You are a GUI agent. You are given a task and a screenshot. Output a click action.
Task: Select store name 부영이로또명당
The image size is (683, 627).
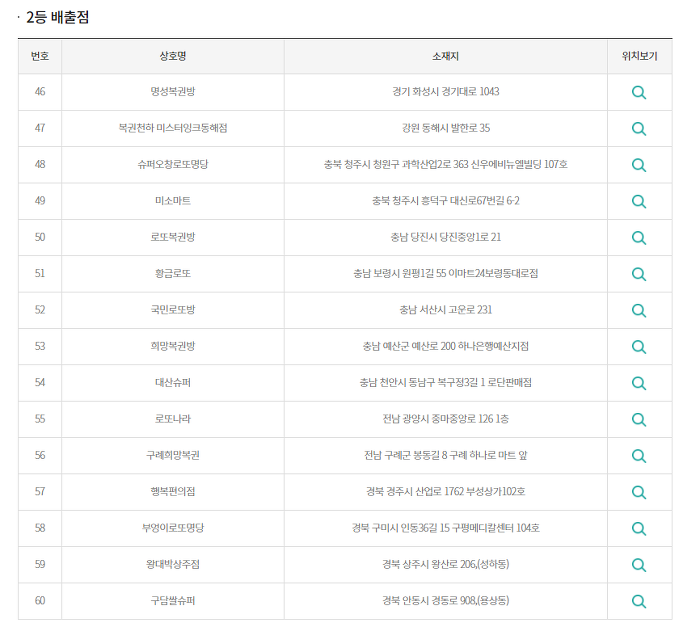(x=173, y=528)
